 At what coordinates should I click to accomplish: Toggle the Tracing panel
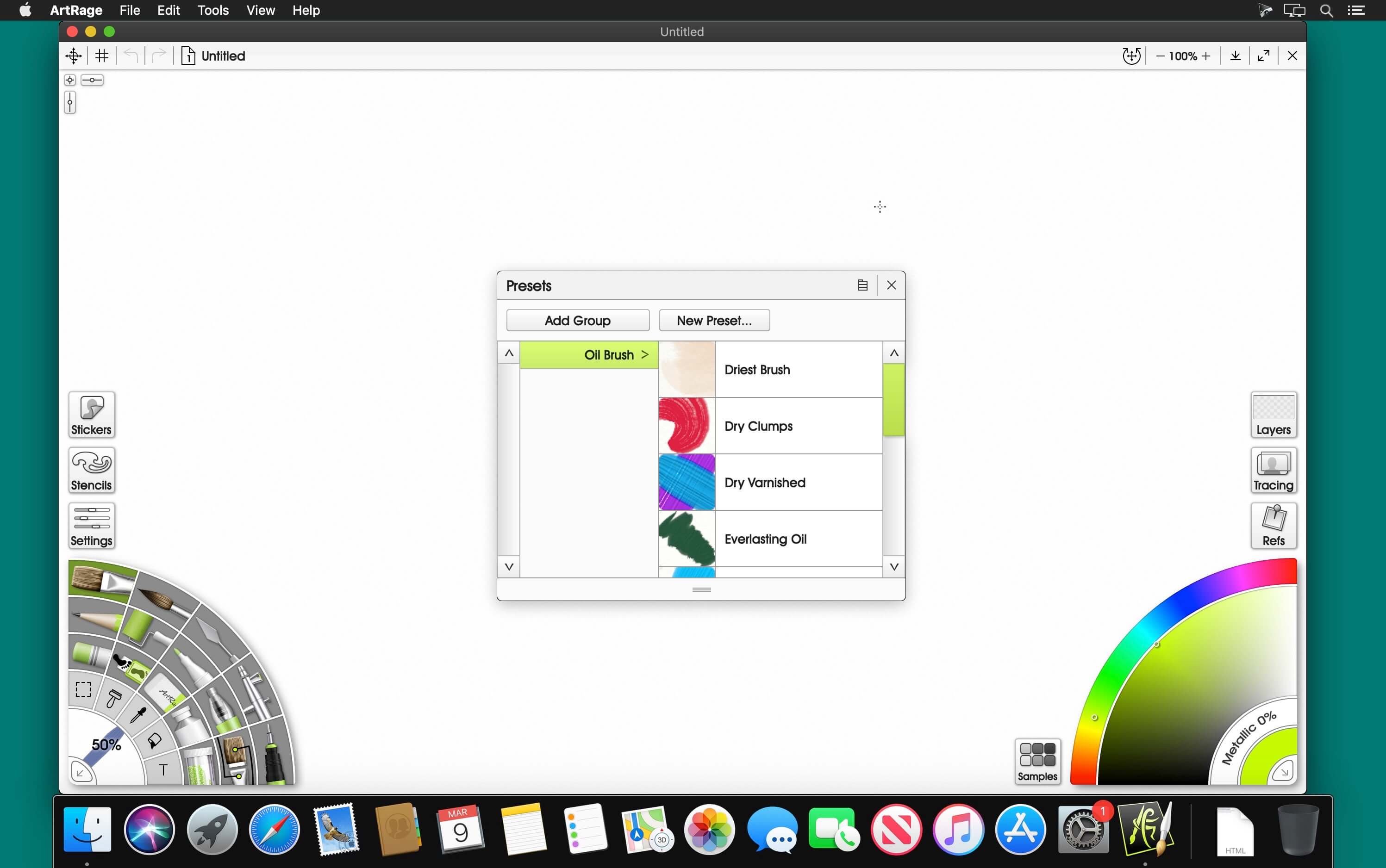[1274, 471]
